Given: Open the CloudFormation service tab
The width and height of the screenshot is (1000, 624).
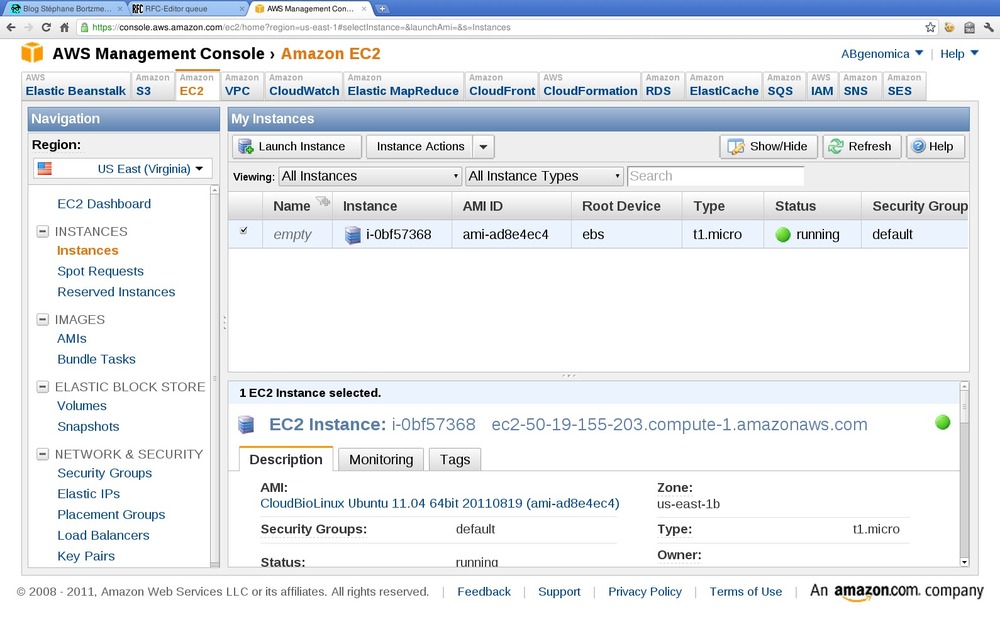Looking at the screenshot, I should (x=590, y=85).
